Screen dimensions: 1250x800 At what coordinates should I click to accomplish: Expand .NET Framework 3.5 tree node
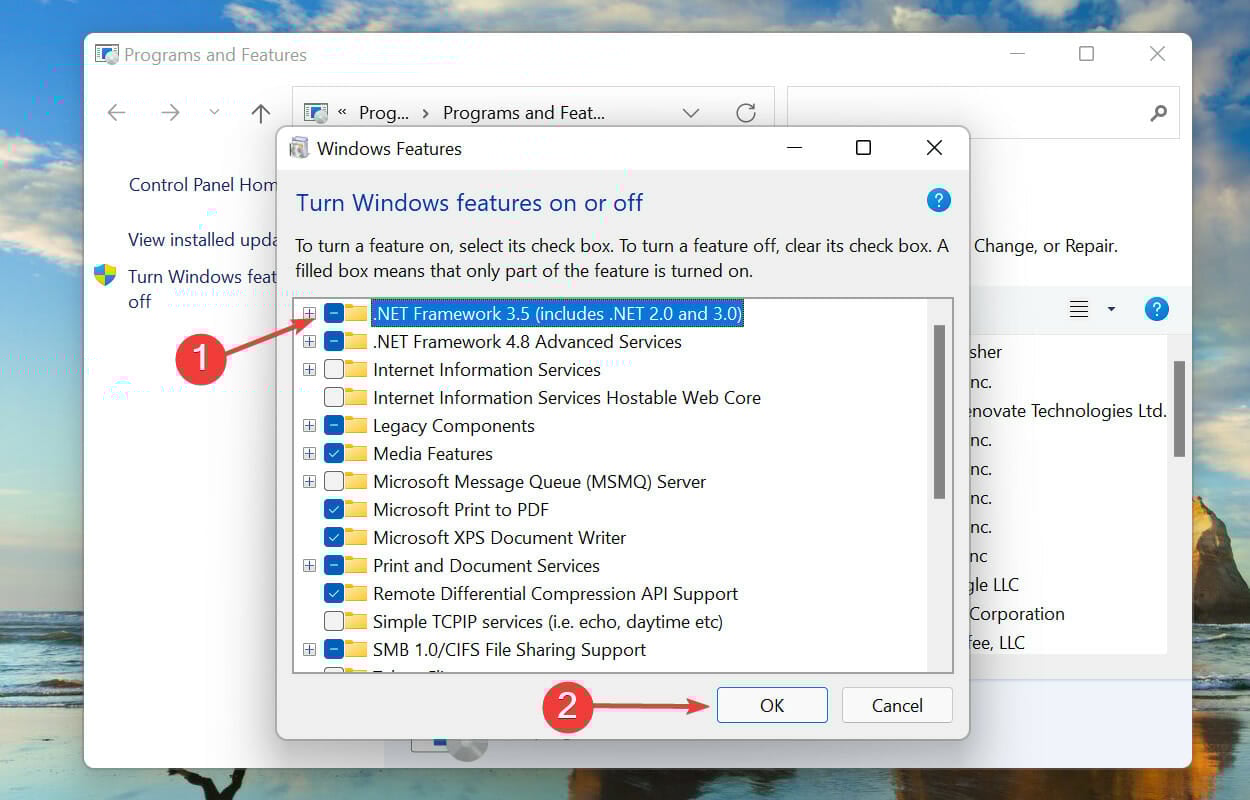[309, 313]
